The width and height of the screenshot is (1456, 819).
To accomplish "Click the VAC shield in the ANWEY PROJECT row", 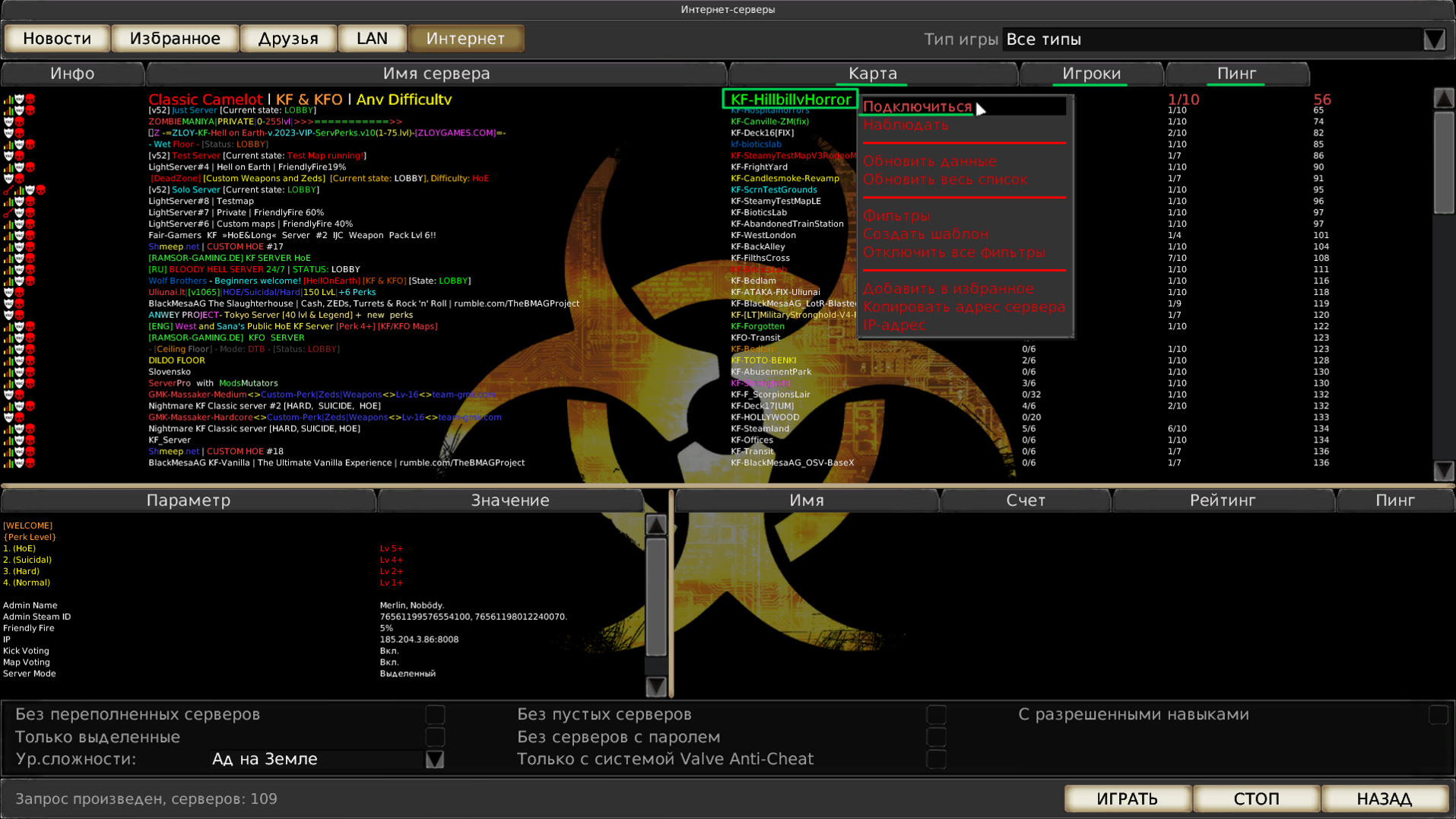I will pos(8,315).
